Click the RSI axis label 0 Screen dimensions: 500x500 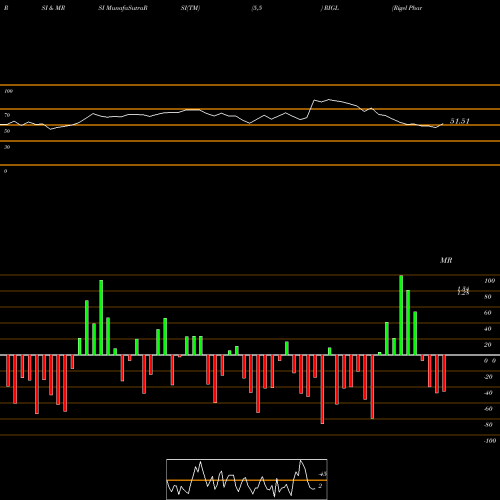coord(5,171)
